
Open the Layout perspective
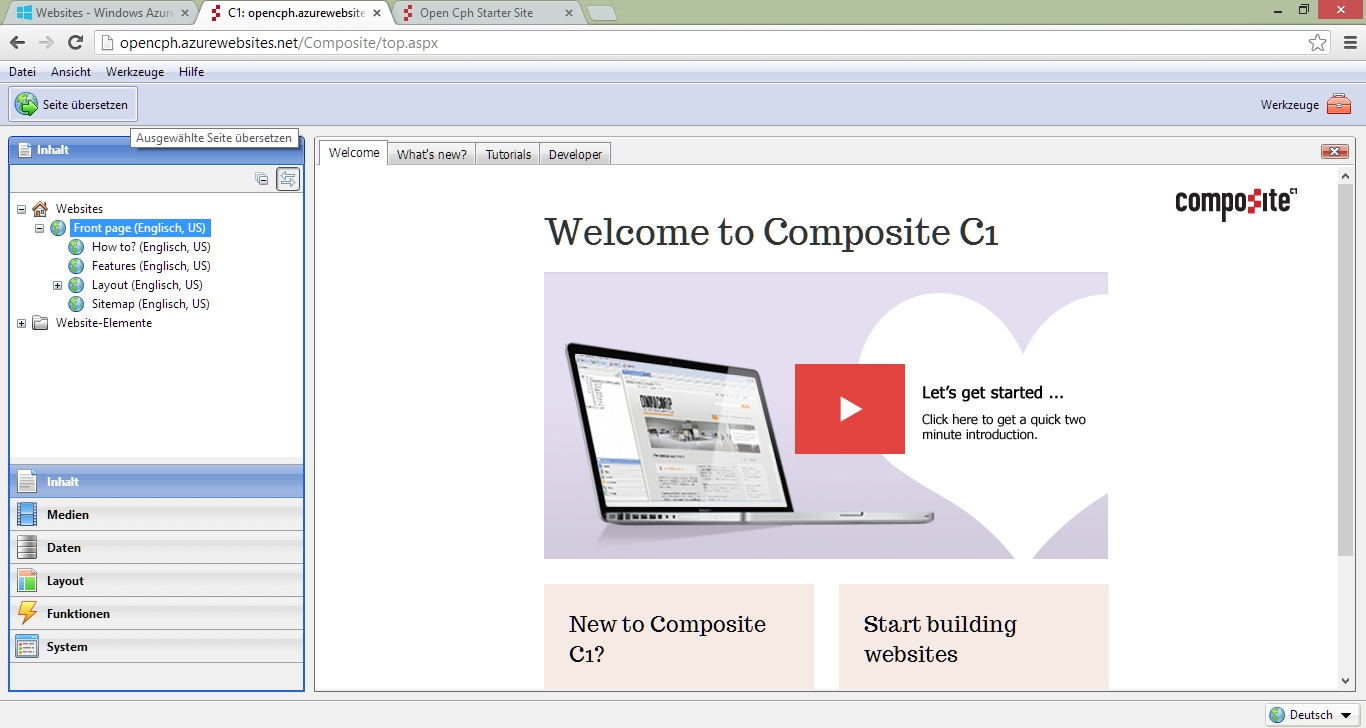coord(64,581)
